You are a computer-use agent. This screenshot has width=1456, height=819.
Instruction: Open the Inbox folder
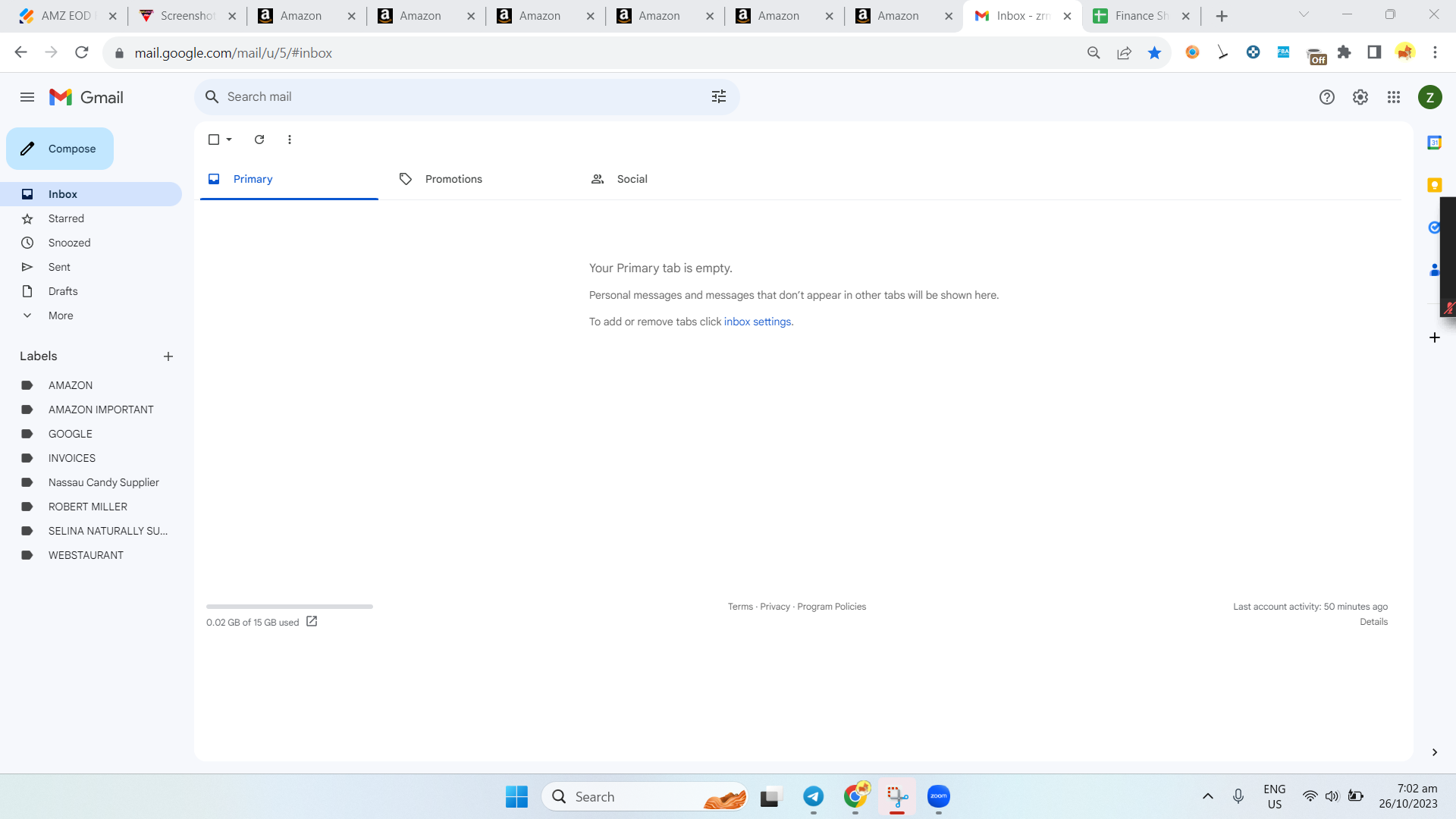(91, 194)
